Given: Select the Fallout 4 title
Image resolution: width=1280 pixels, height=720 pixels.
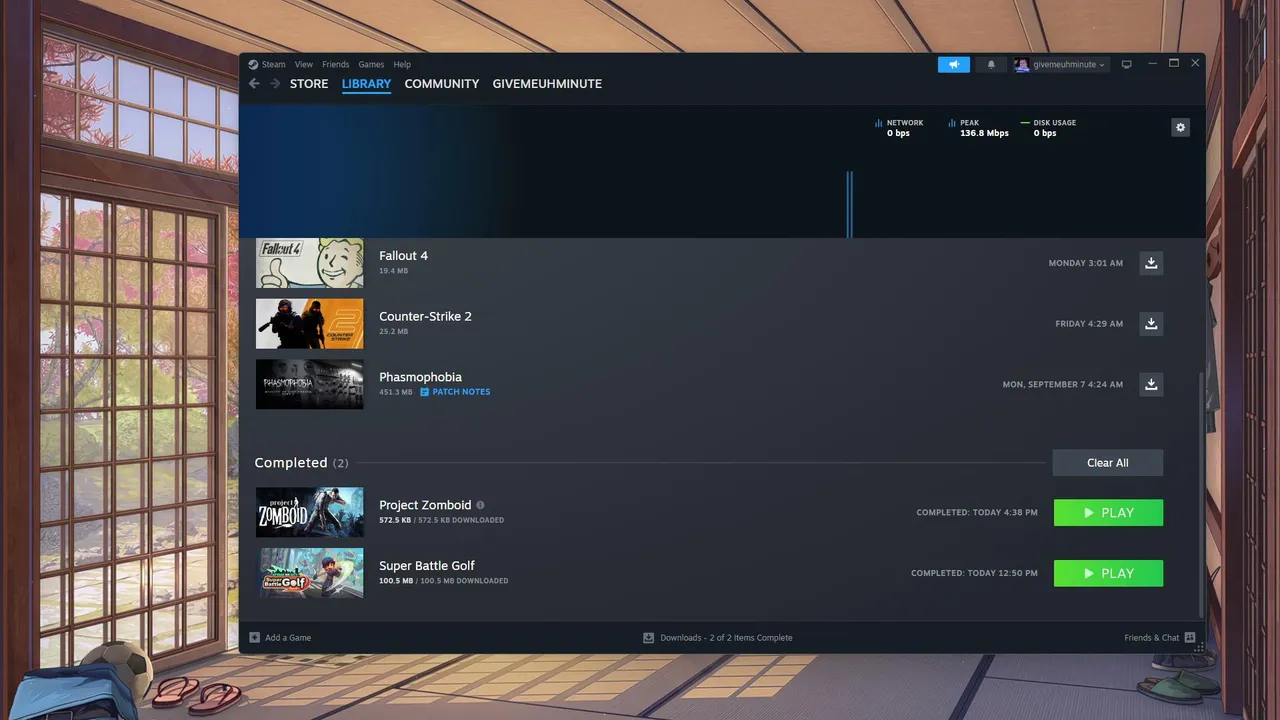Looking at the screenshot, I should [403, 256].
